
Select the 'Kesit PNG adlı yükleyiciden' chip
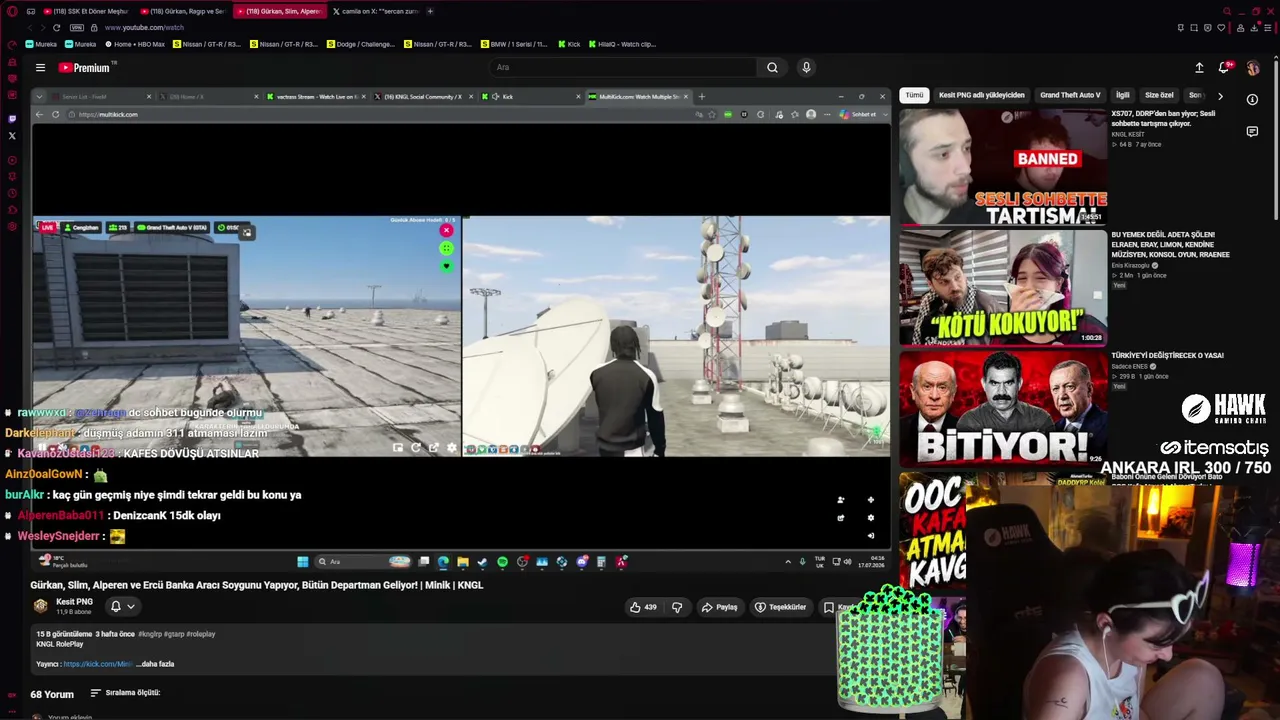click(981, 96)
